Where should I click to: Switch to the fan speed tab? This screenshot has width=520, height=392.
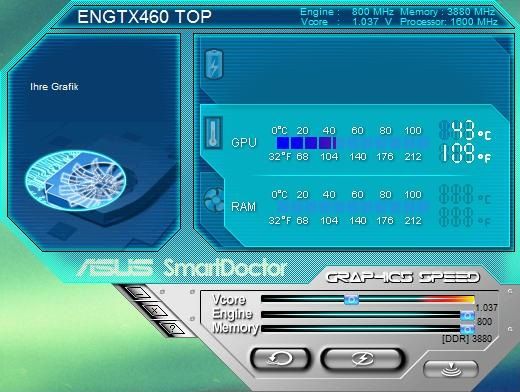(214, 200)
